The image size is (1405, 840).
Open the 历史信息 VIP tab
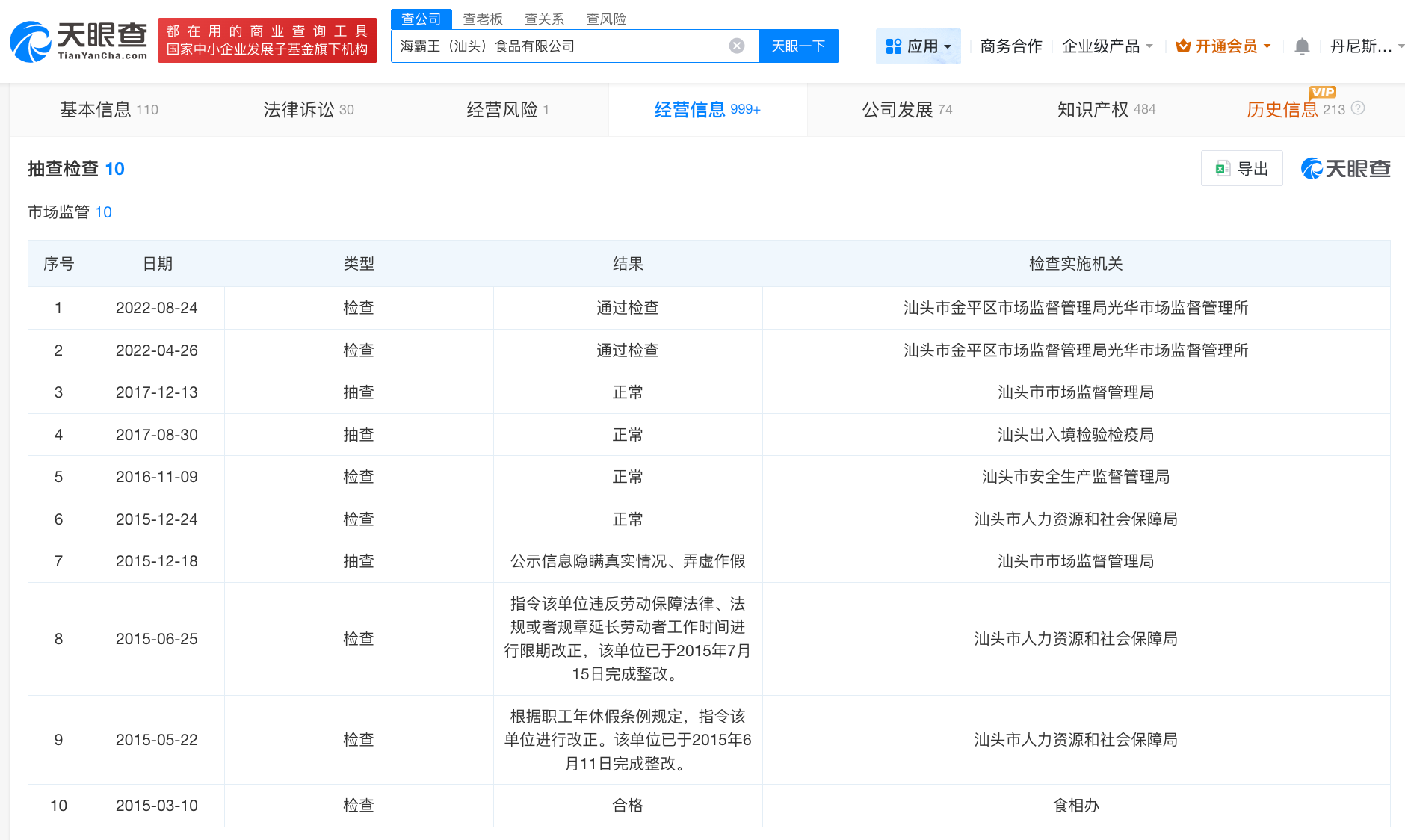pos(1296,110)
